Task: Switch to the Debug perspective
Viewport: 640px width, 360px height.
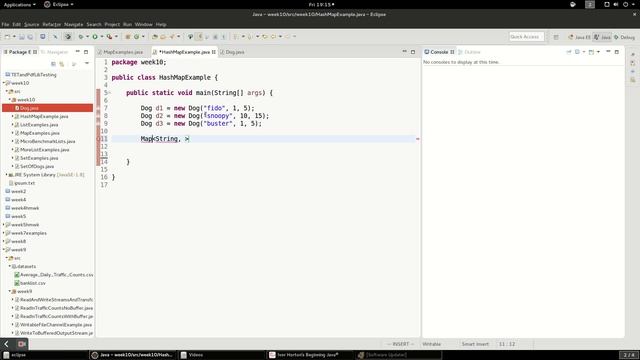Action: [x=624, y=37]
